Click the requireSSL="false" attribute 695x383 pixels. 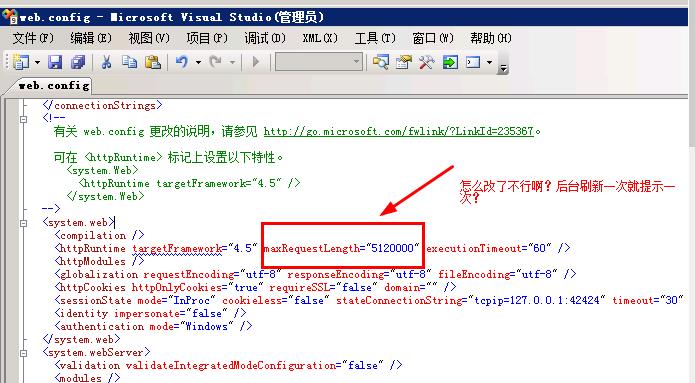click(323, 288)
